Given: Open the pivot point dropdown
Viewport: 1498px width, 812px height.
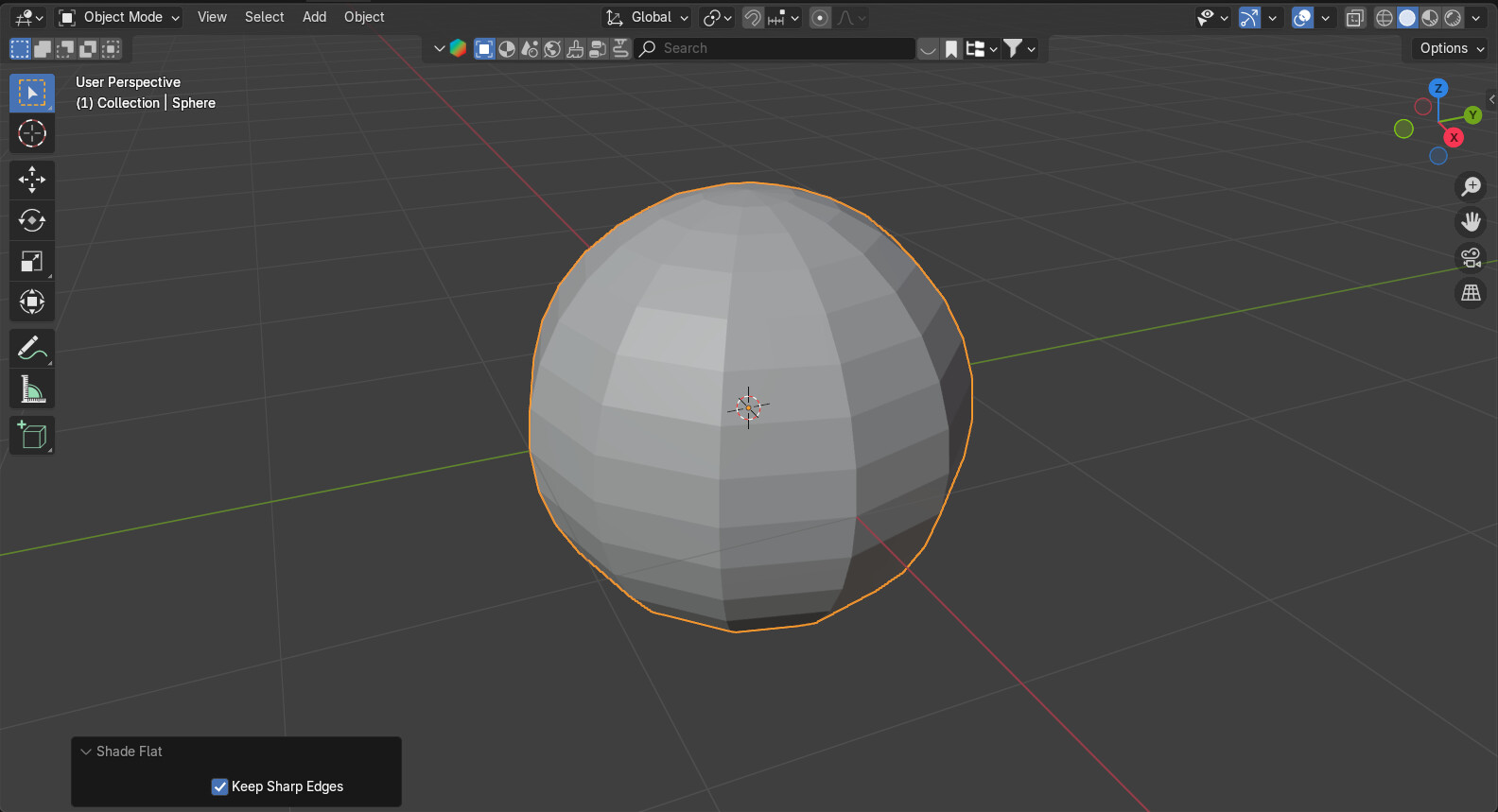Looking at the screenshot, I should (x=718, y=17).
